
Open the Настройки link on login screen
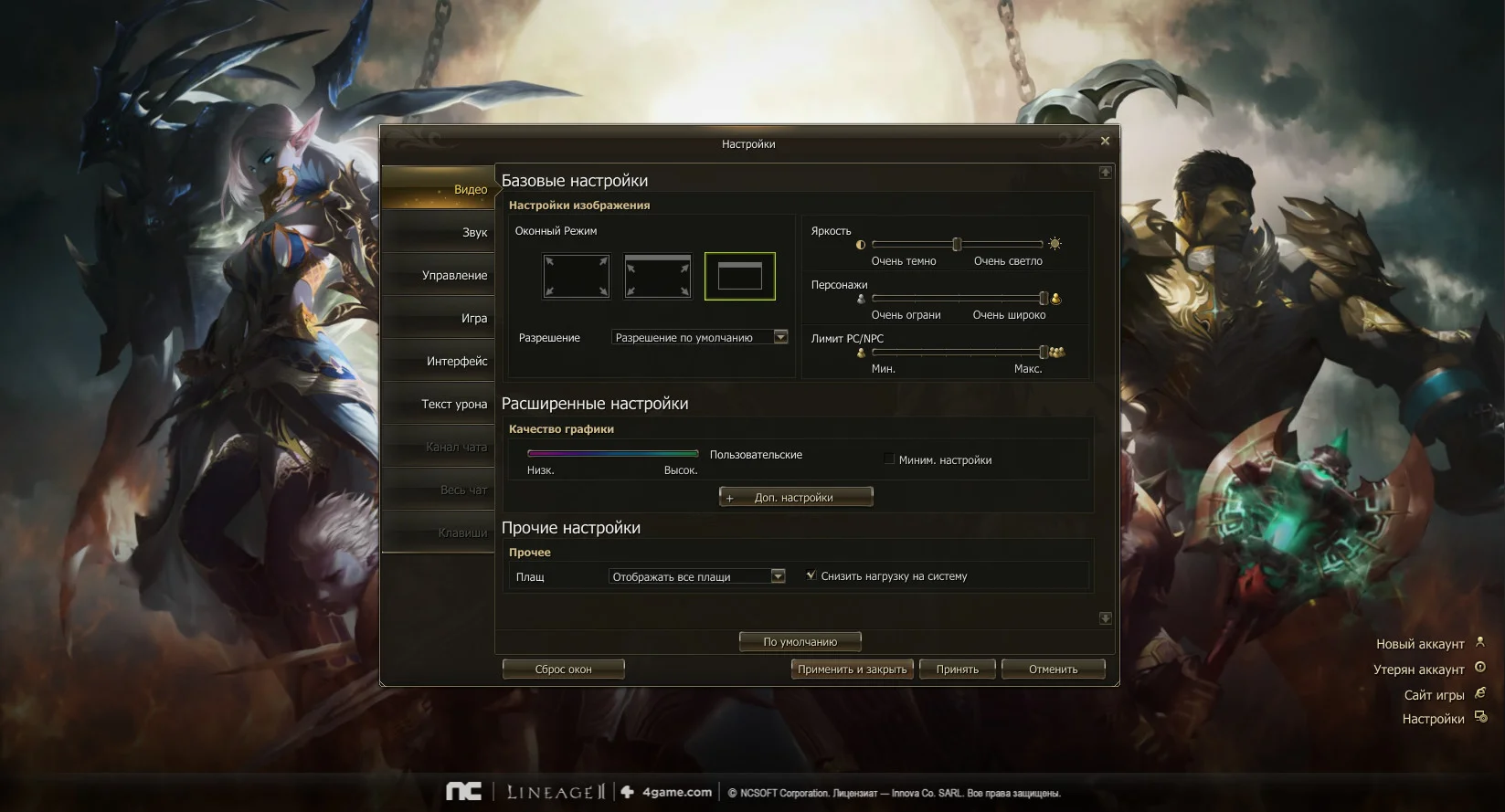1434,719
